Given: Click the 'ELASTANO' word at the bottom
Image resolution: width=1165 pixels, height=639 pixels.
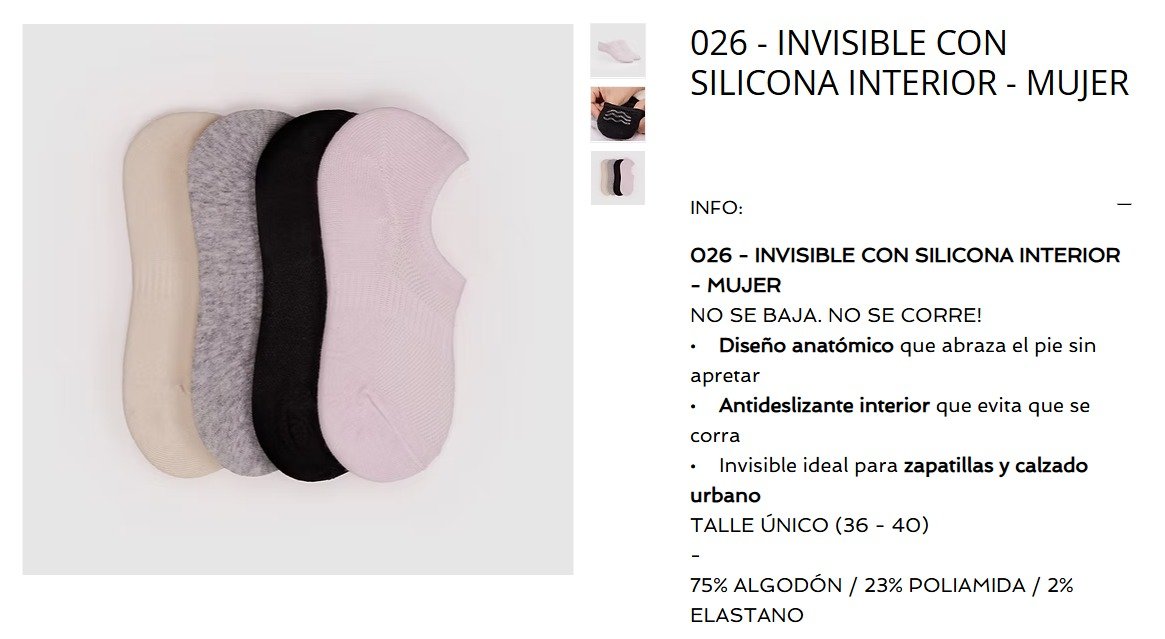Looking at the screenshot, I should [747, 615].
